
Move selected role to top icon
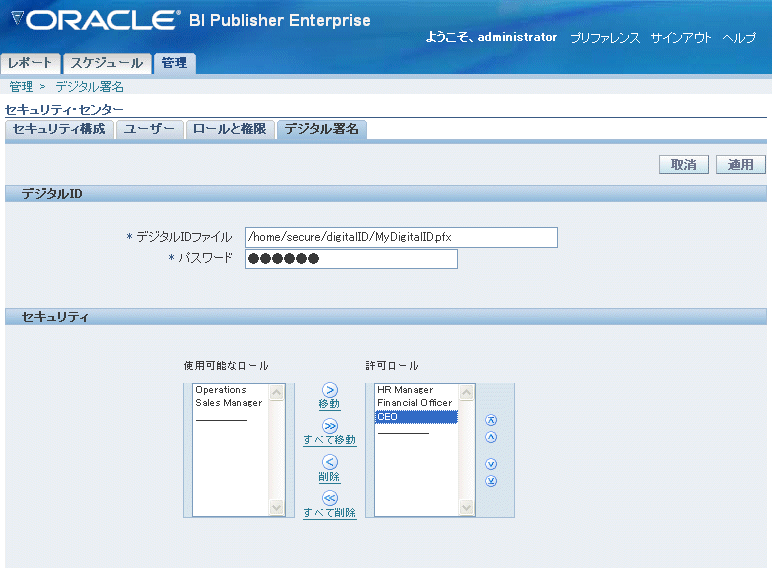tap(491, 420)
